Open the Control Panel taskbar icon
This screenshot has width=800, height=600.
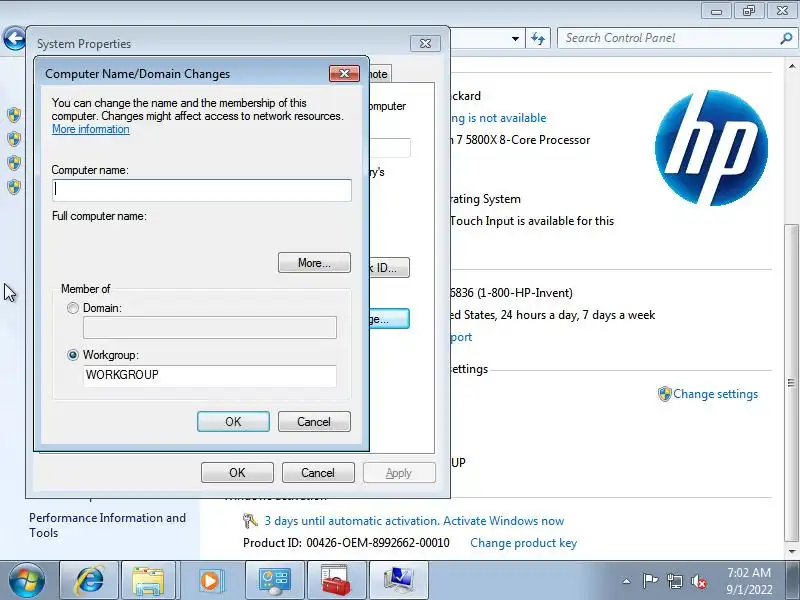(274, 581)
